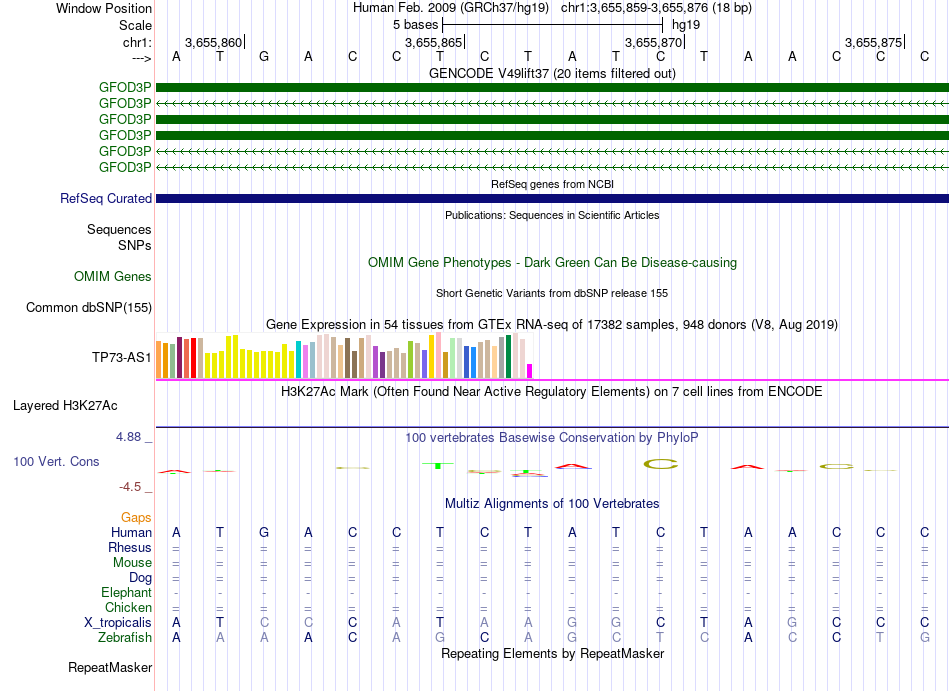The height and width of the screenshot is (691, 950).
Task: Select the RepeatMasker track label
Action: pos(110,667)
